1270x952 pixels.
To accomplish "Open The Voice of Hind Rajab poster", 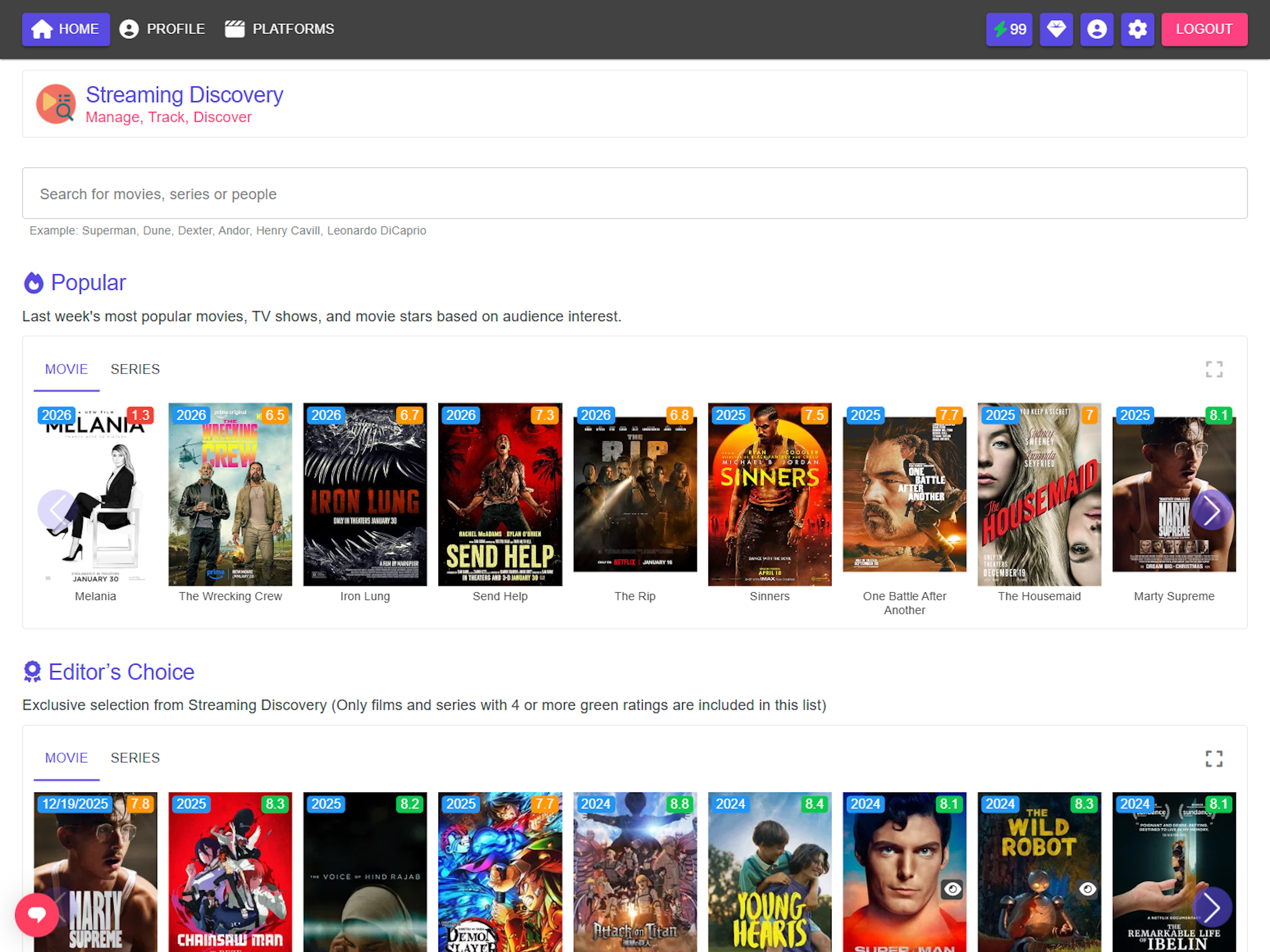I will [365, 872].
